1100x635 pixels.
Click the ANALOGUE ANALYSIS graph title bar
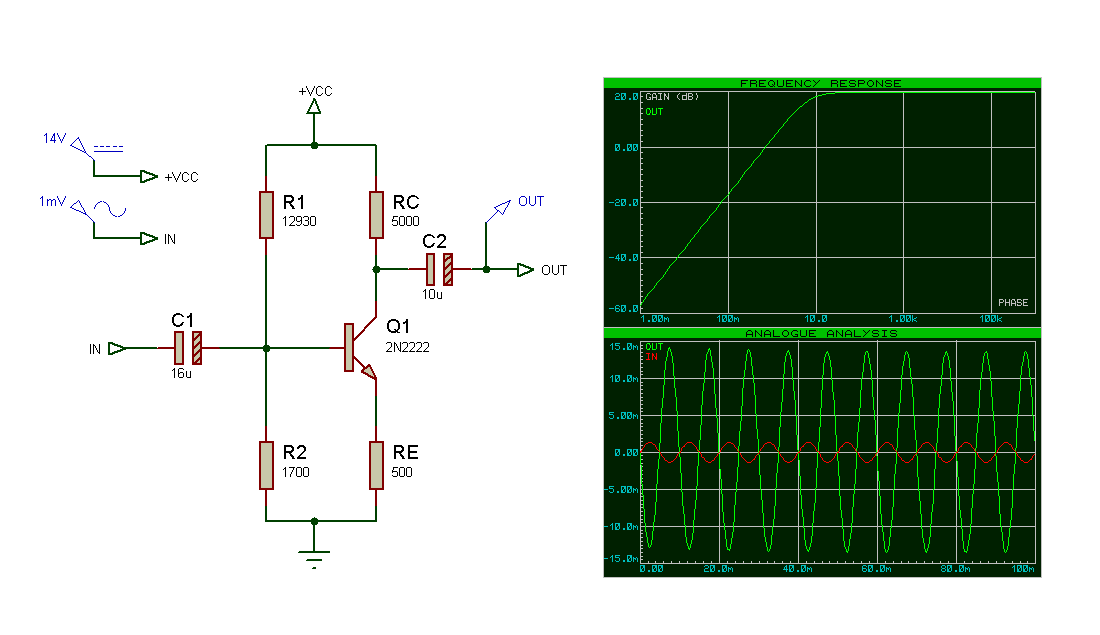coord(821,333)
